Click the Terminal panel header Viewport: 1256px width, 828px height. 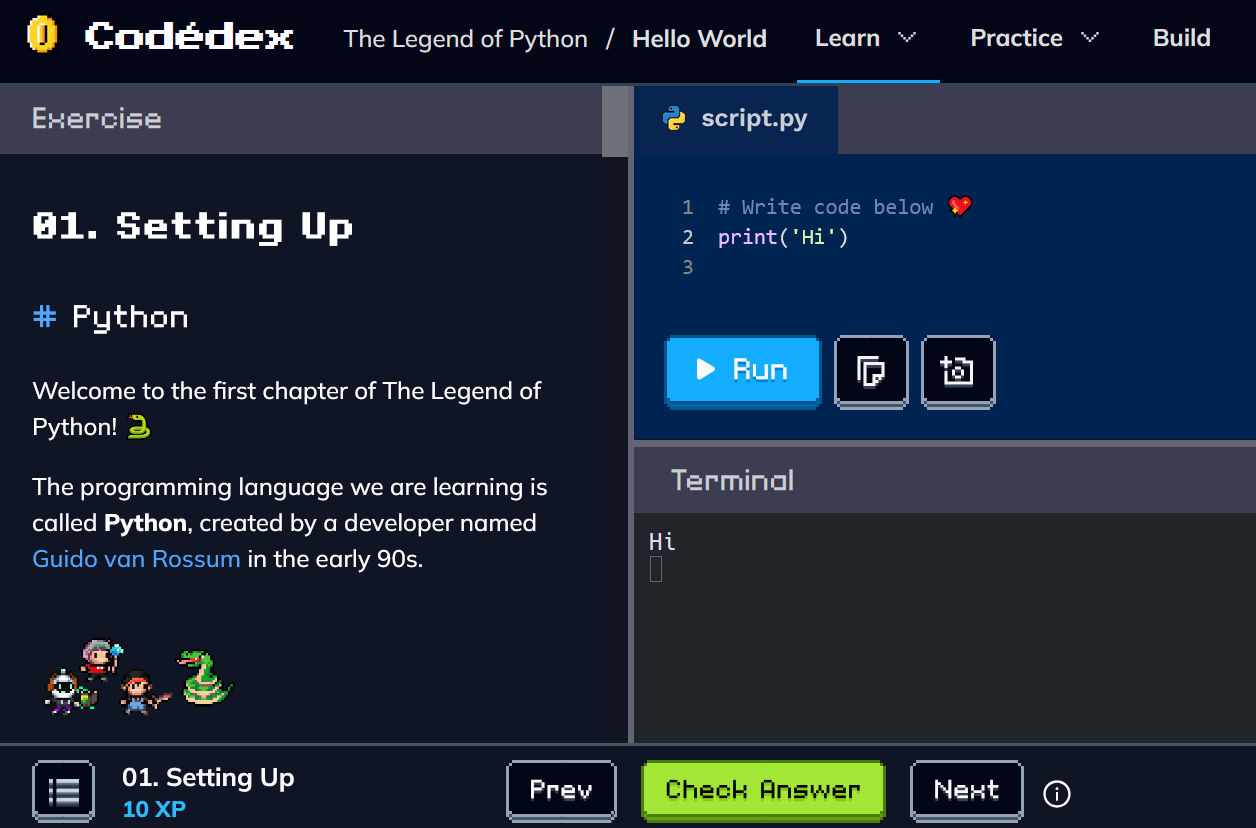(x=945, y=480)
